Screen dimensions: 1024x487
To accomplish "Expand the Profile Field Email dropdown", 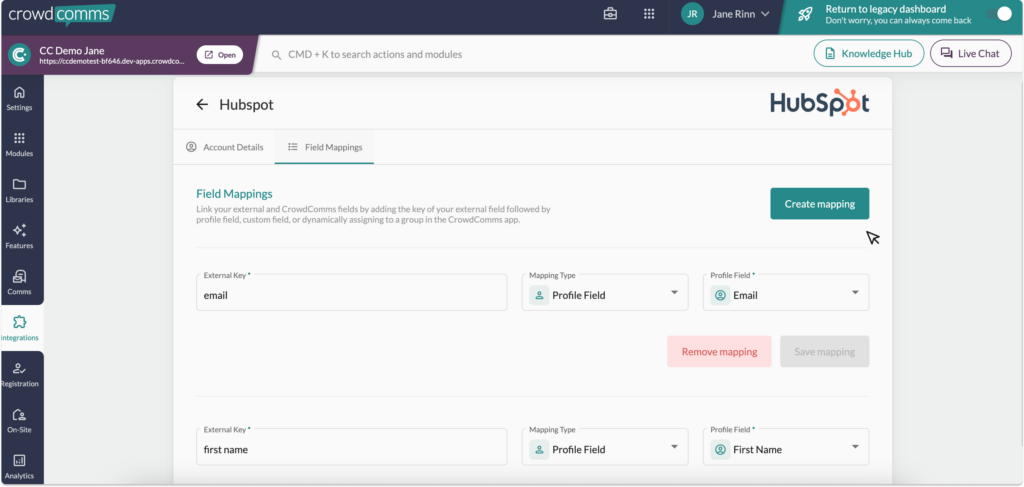I will point(786,293).
